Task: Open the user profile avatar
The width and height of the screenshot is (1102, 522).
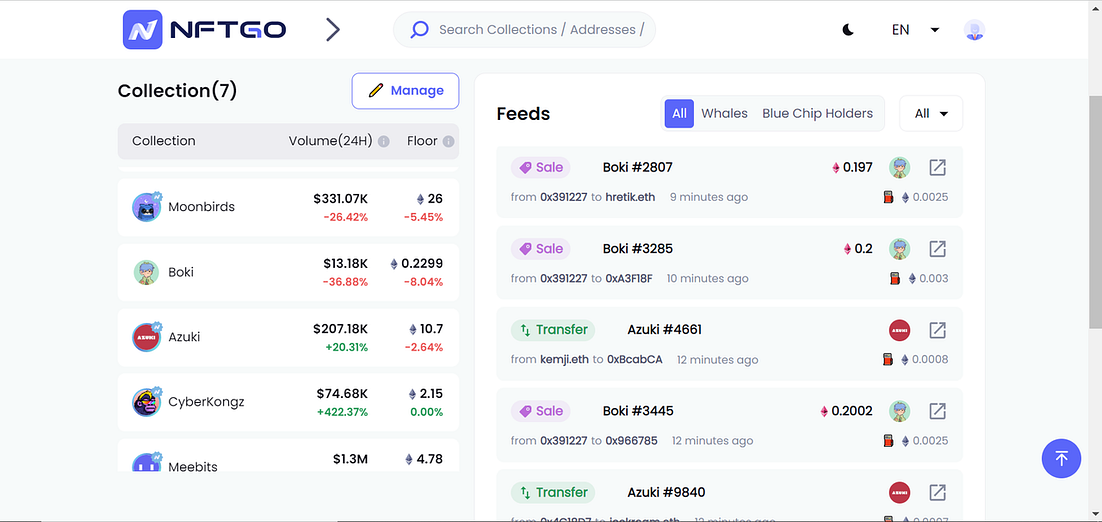Action: 974,30
